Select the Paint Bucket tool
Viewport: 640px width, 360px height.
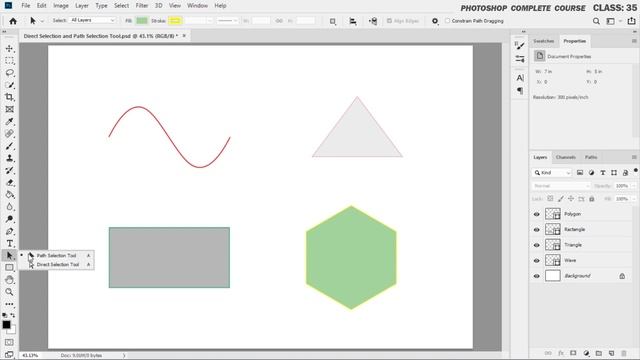9,195
